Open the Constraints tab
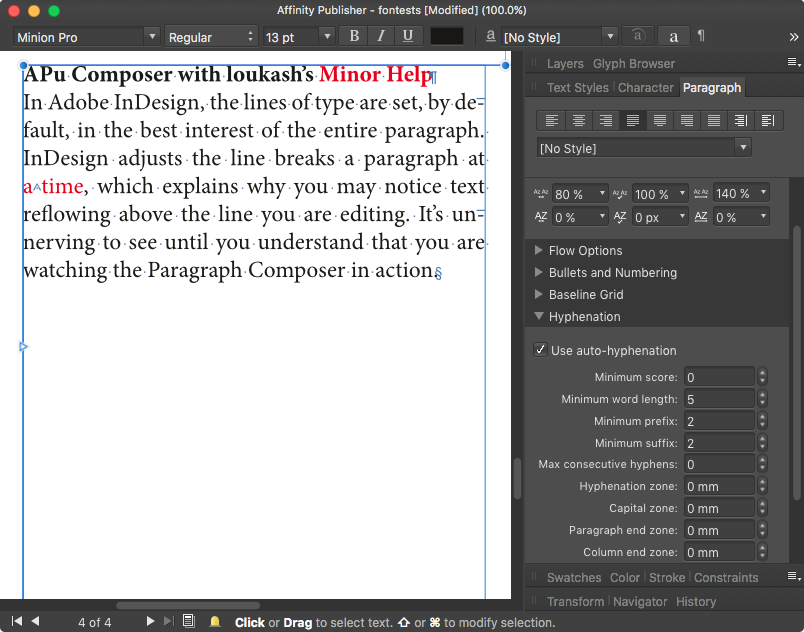Image resolution: width=804 pixels, height=632 pixels. pyautogui.click(x=726, y=578)
